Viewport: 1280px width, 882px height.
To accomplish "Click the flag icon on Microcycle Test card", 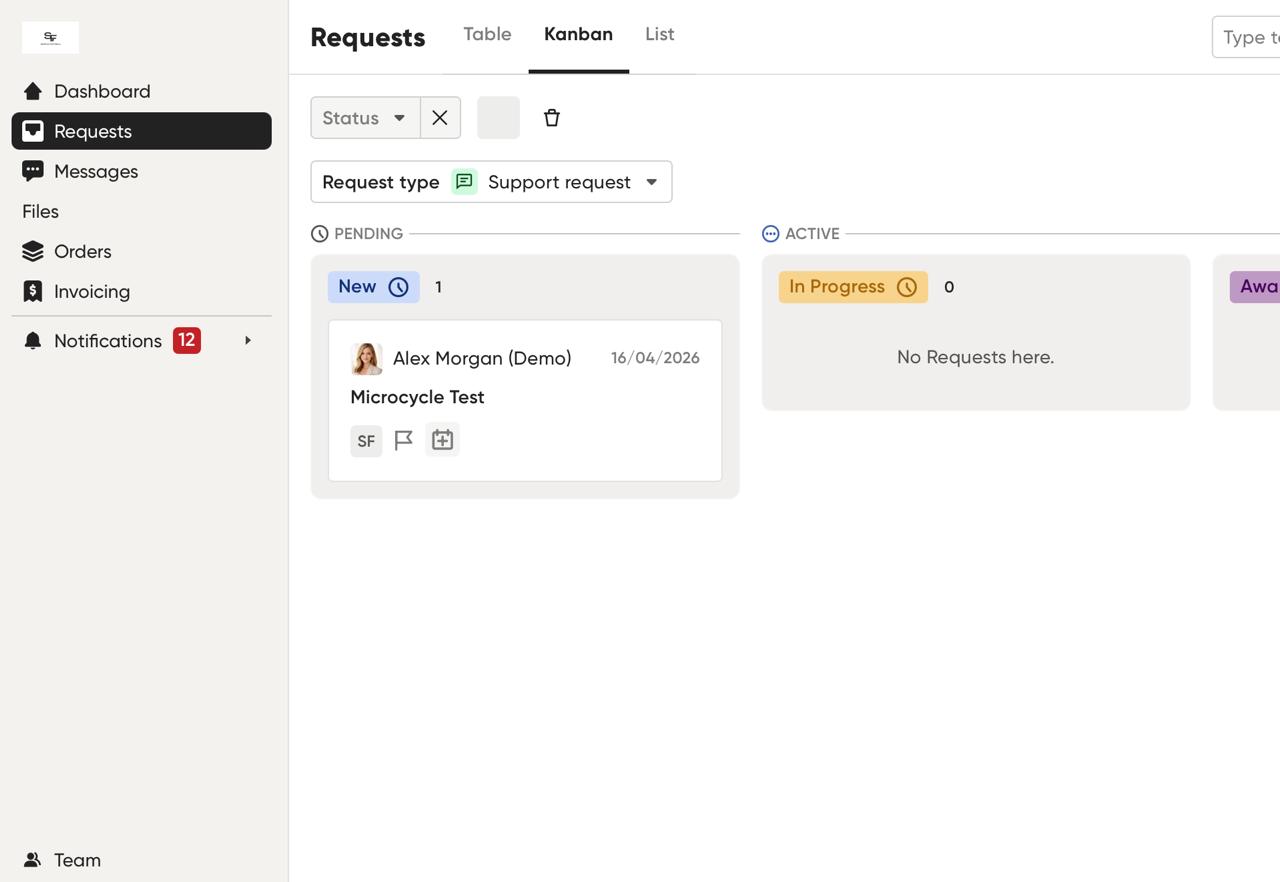I will tap(404, 440).
